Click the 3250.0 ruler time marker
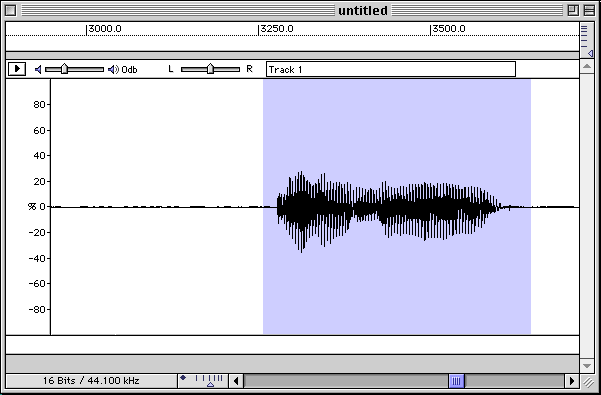Viewport: 601px width, 395px height. coord(276,29)
